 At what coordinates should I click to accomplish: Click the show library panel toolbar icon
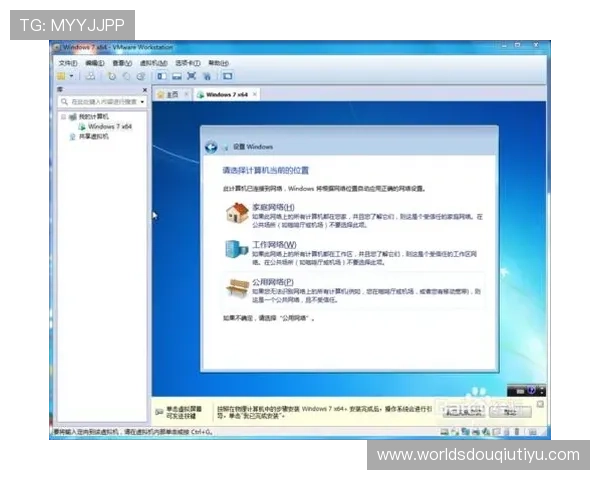pos(161,75)
